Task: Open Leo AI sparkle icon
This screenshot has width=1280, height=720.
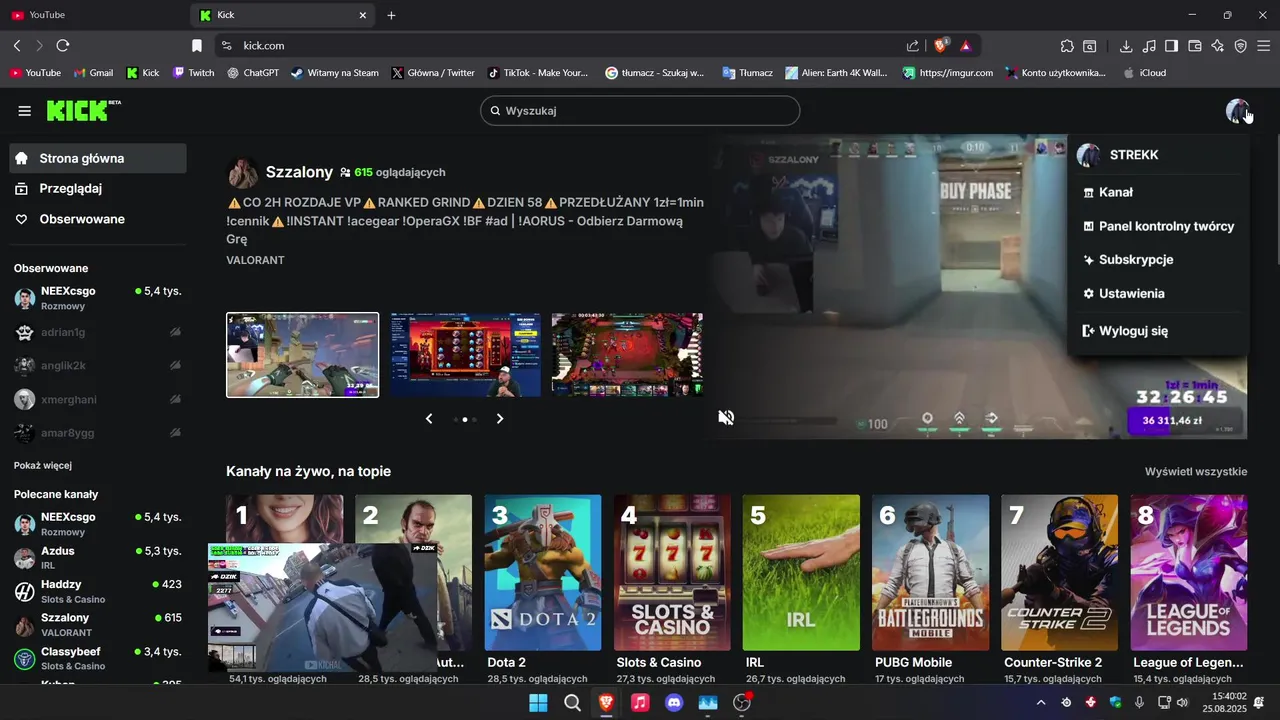Action: [x=1218, y=46]
